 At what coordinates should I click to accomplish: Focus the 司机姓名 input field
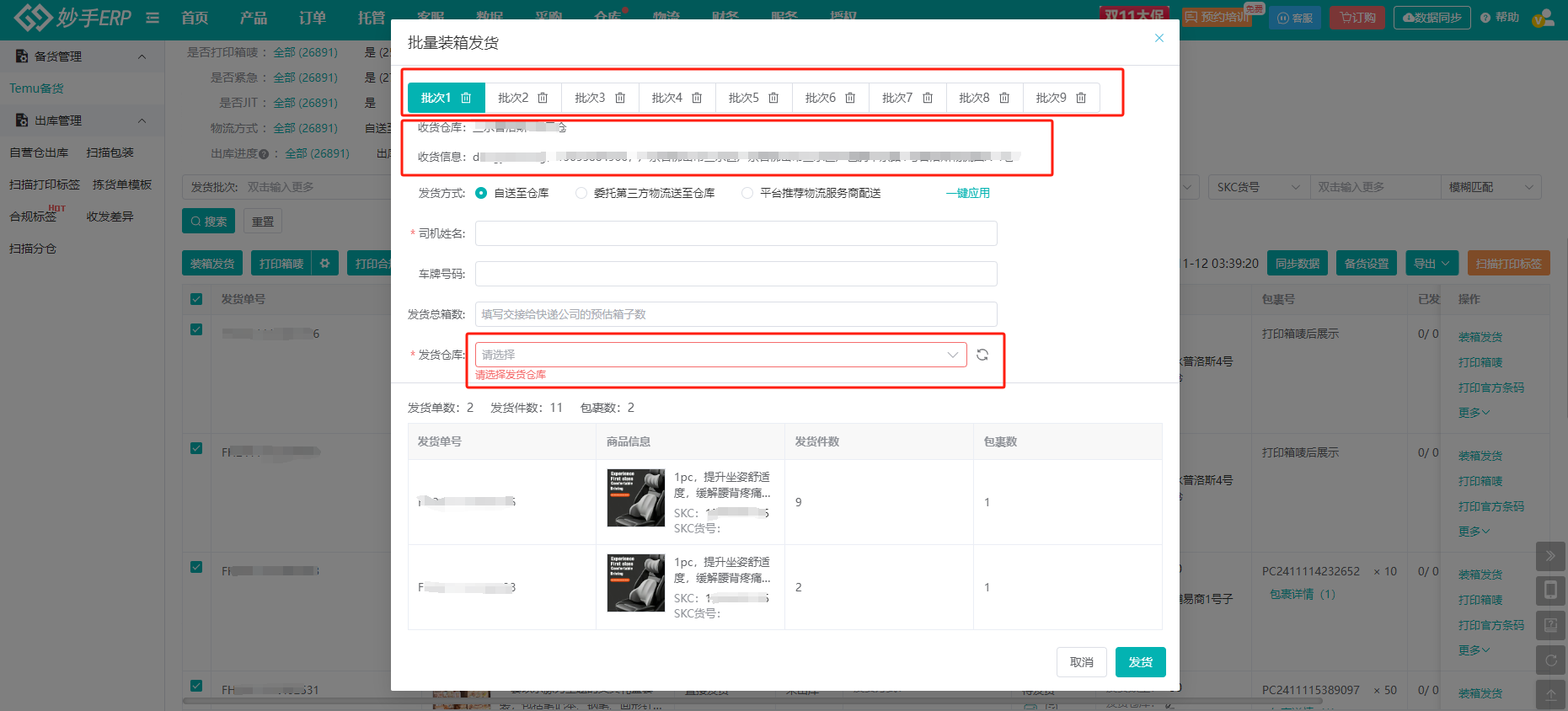(x=736, y=233)
